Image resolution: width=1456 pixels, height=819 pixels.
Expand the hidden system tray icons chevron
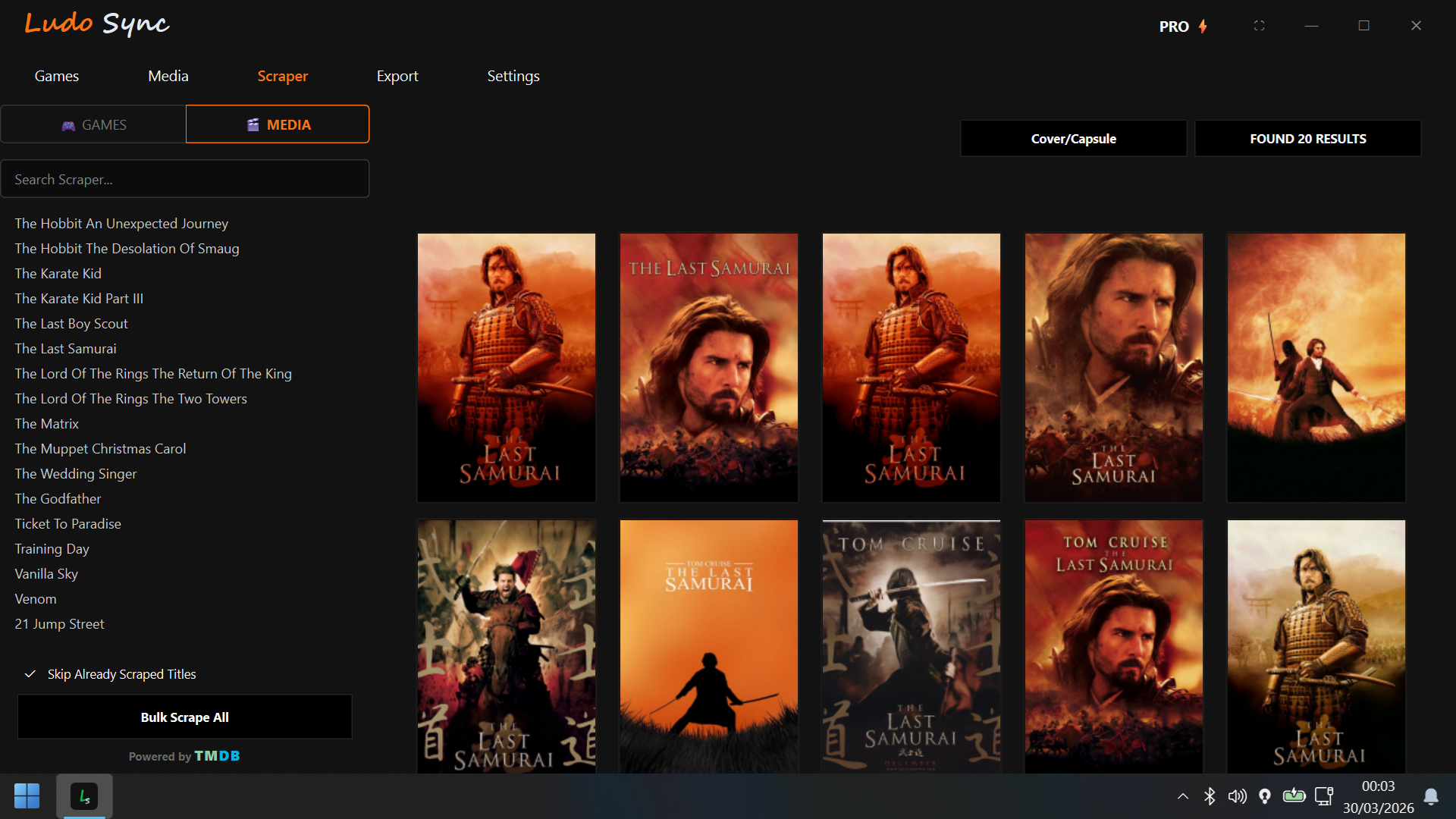[x=1183, y=796]
